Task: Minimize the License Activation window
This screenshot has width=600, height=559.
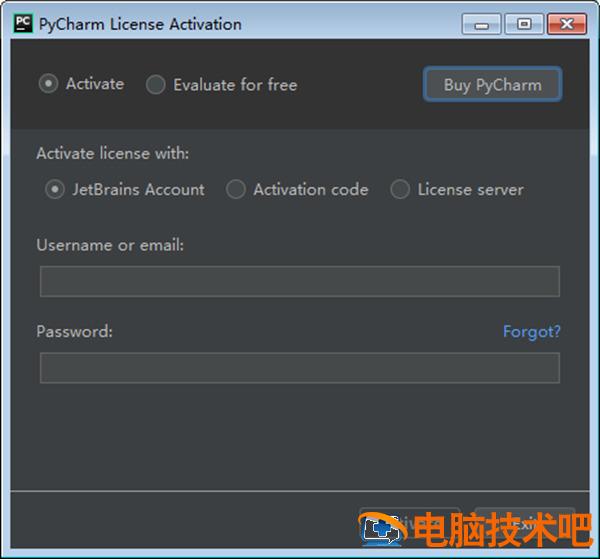Action: 481,24
